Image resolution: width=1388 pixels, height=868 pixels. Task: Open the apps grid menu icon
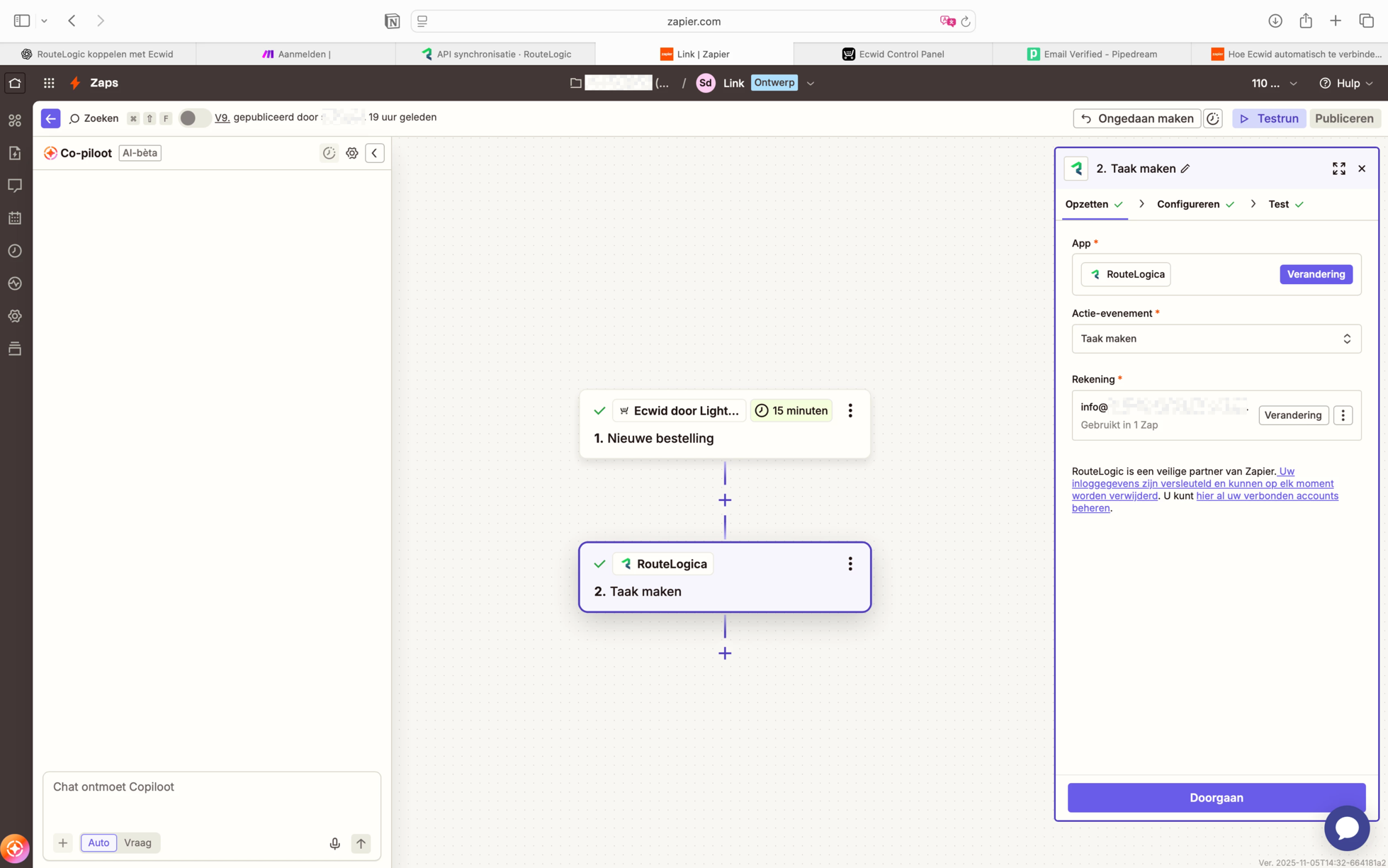click(49, 83)
